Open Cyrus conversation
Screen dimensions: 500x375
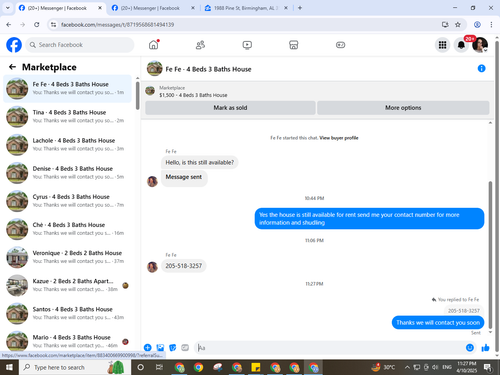67,201
